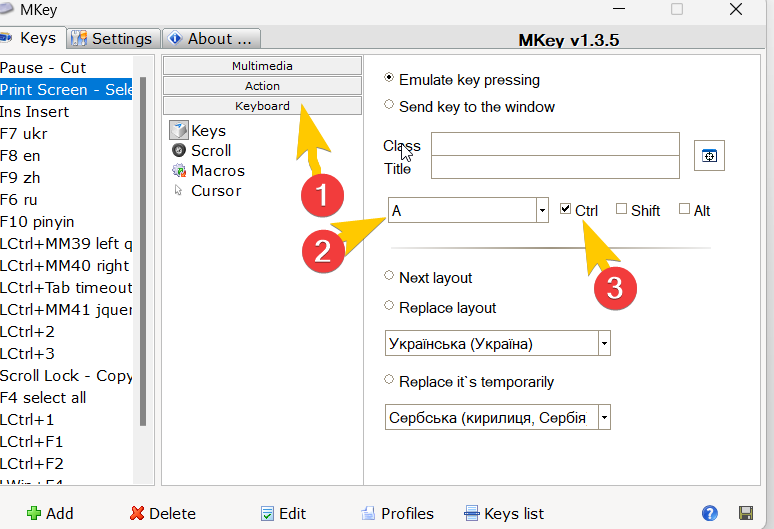This screenshot has width=774, height=529.
Task: Select 'F8 en' in key list
Action: 66,155
